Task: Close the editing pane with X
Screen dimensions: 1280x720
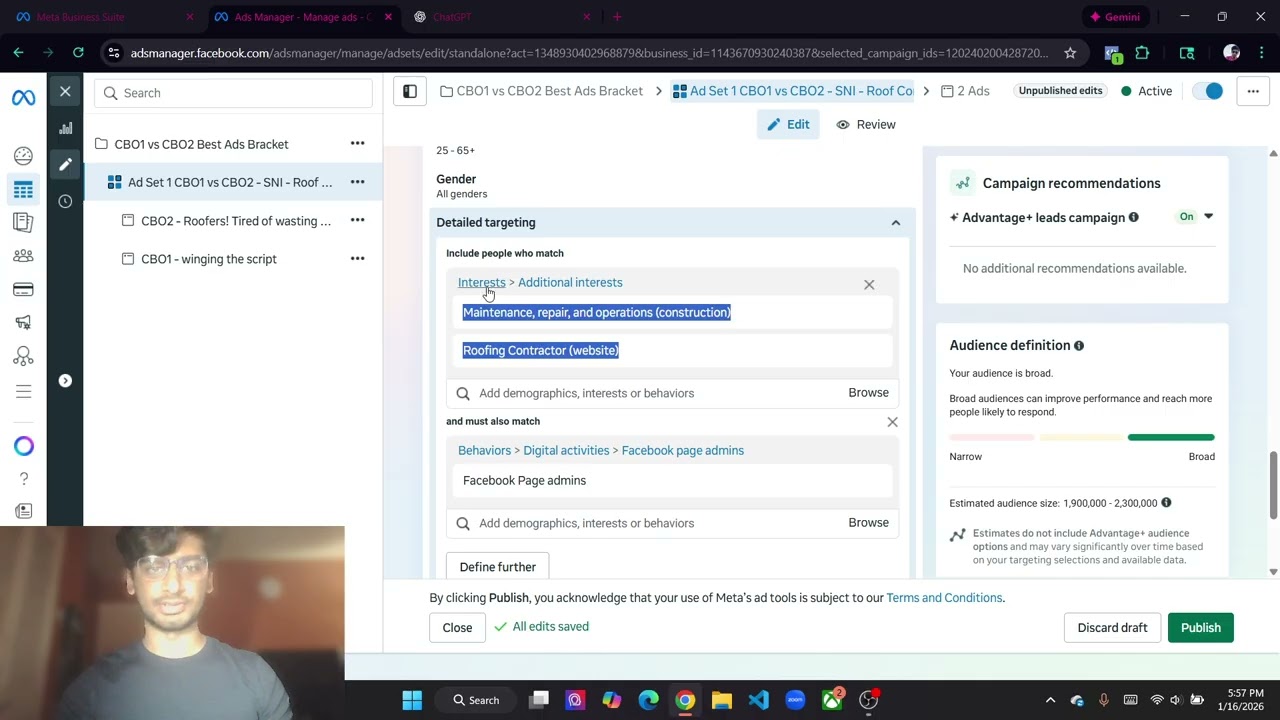Action: (65, 92)
